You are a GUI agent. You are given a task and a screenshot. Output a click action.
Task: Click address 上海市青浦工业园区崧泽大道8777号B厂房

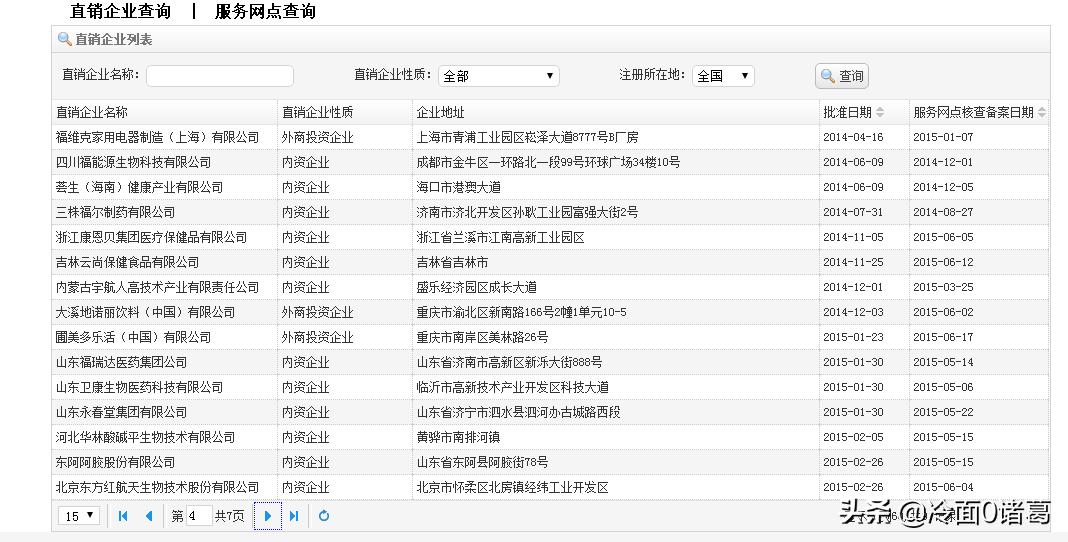tap(527, 137)
